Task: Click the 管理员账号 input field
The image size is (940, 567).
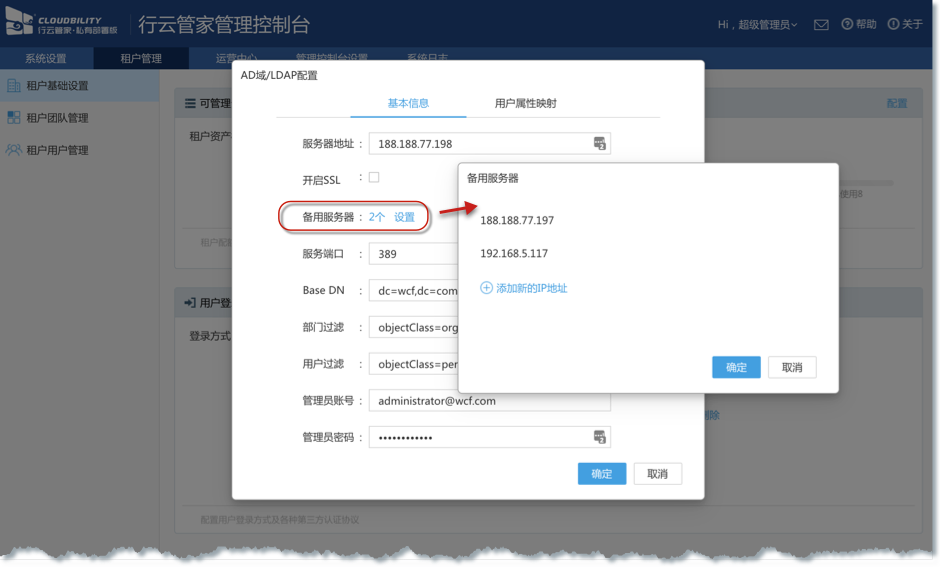Action: pyautogui.click(x=489, y=401)
